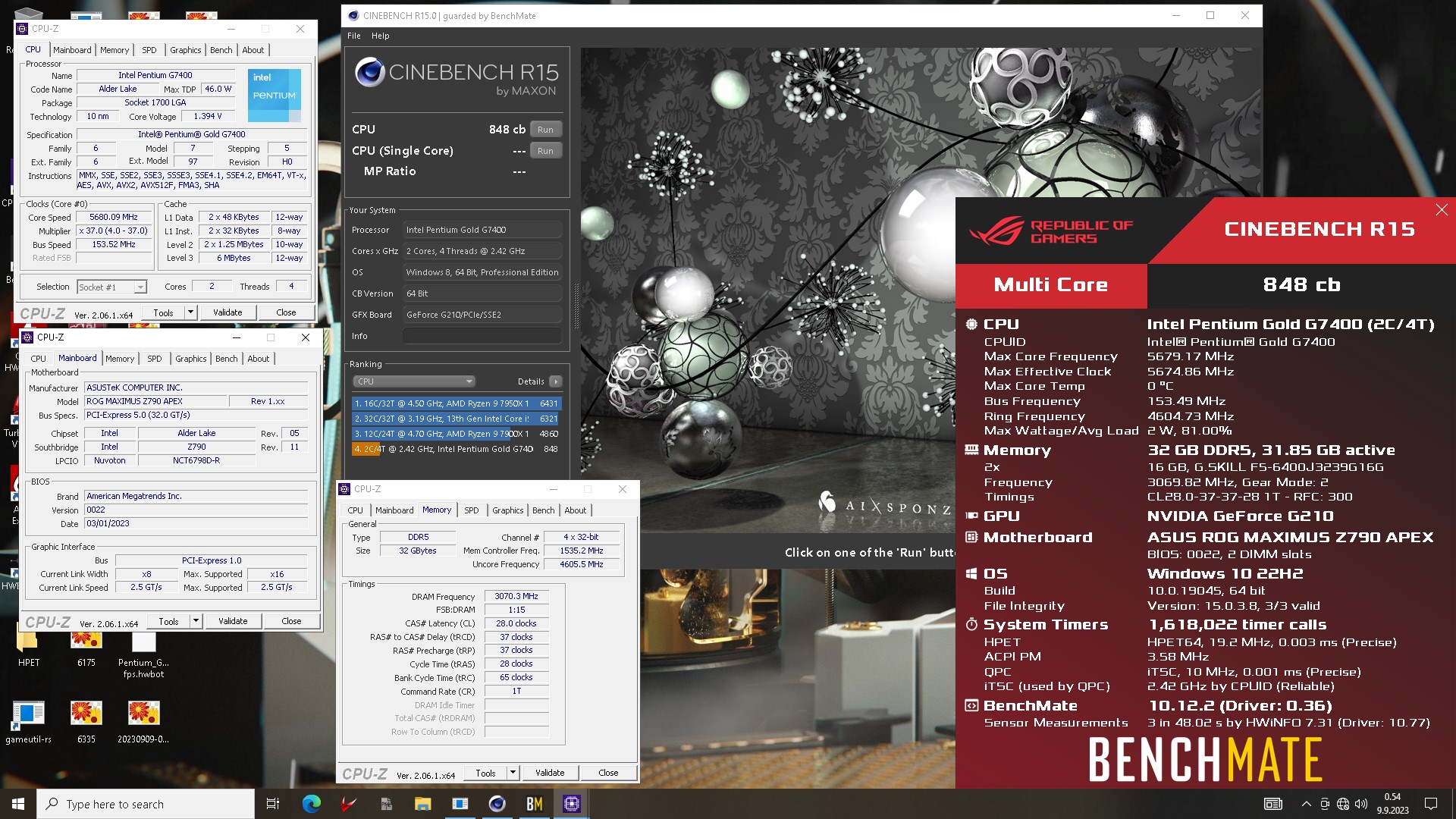The width and height of the screenshot is (1456, 819).
Task: Switch to Mainboard tab in top CPU-Z window
Action: tap(72, 50)
